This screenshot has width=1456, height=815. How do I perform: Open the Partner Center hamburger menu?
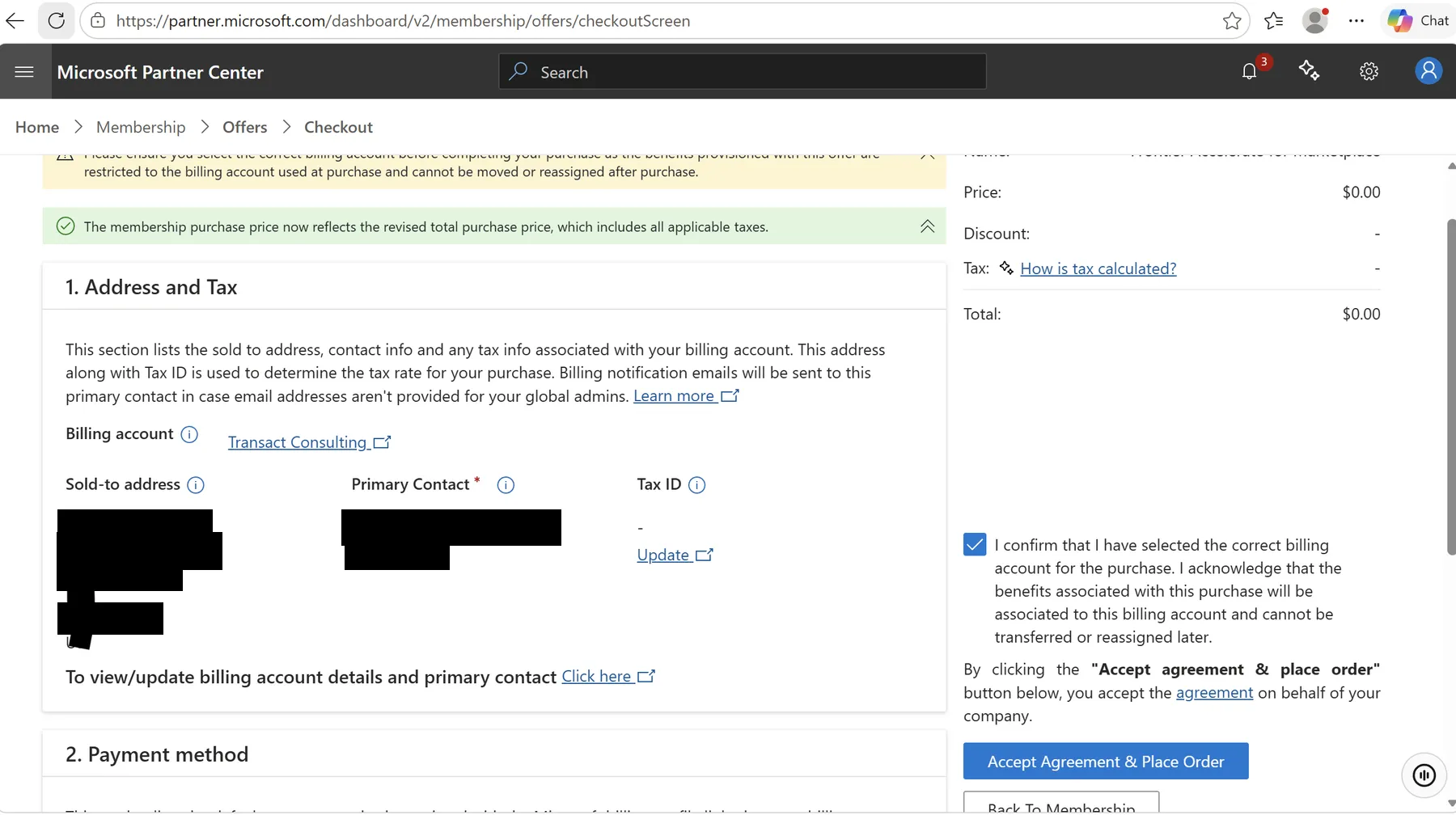pyautogui.click(x=24, y=72)
